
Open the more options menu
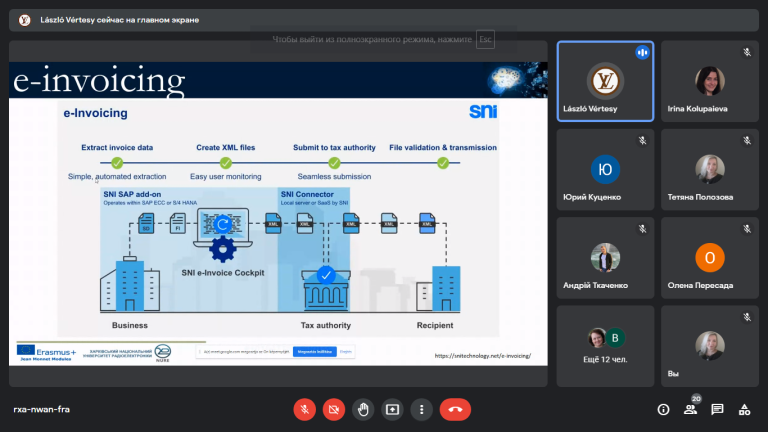click(421, 409)
